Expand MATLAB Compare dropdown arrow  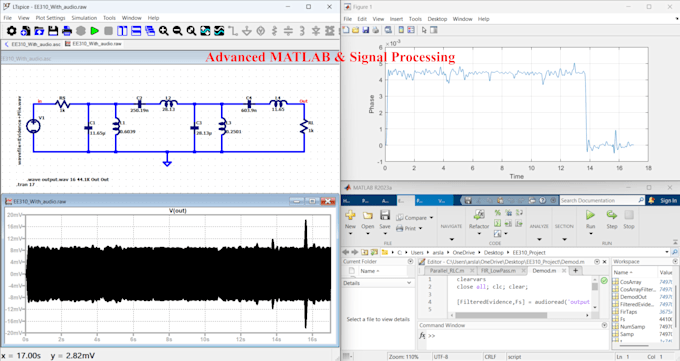click(432, 218)
